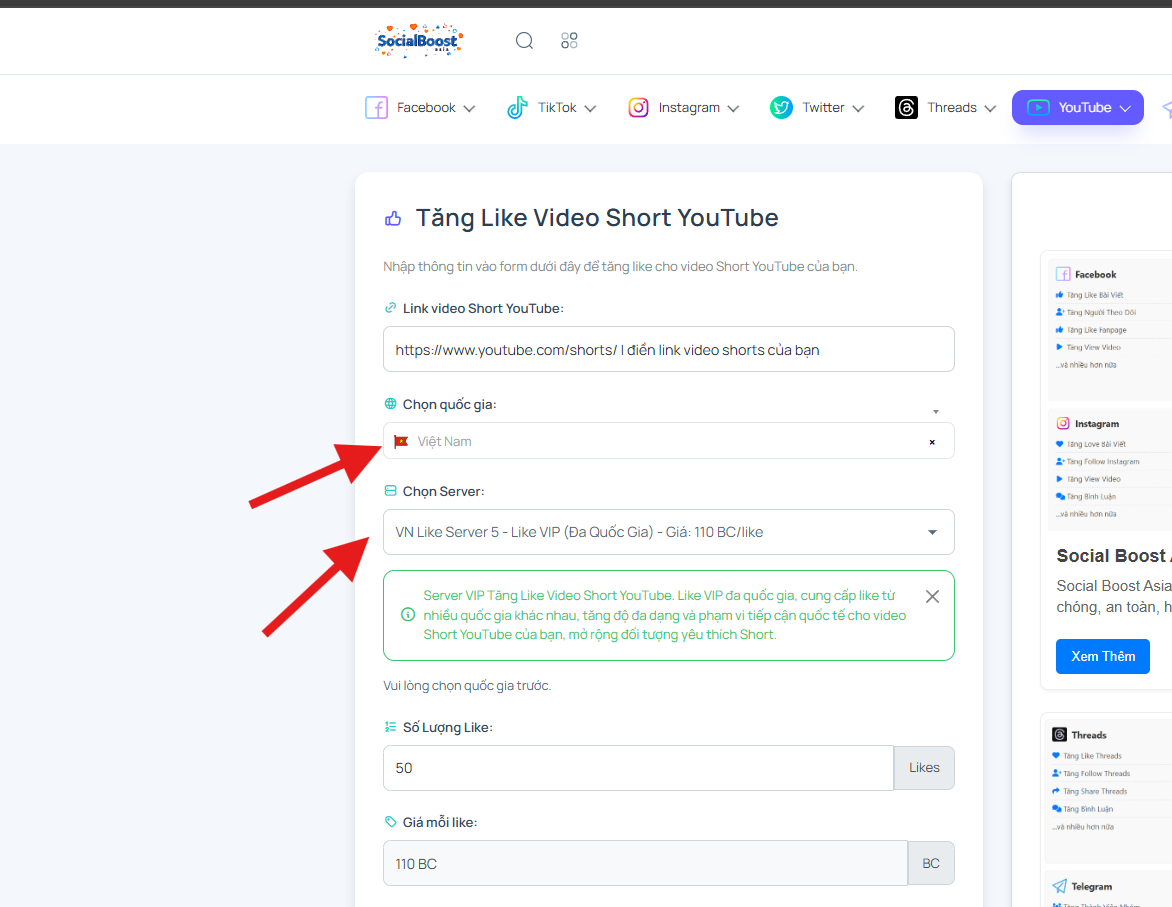Open Tăng Like Threads link
This screenshot has width=1172, height=907.
pyautogui.click(x=1092, y=756)
